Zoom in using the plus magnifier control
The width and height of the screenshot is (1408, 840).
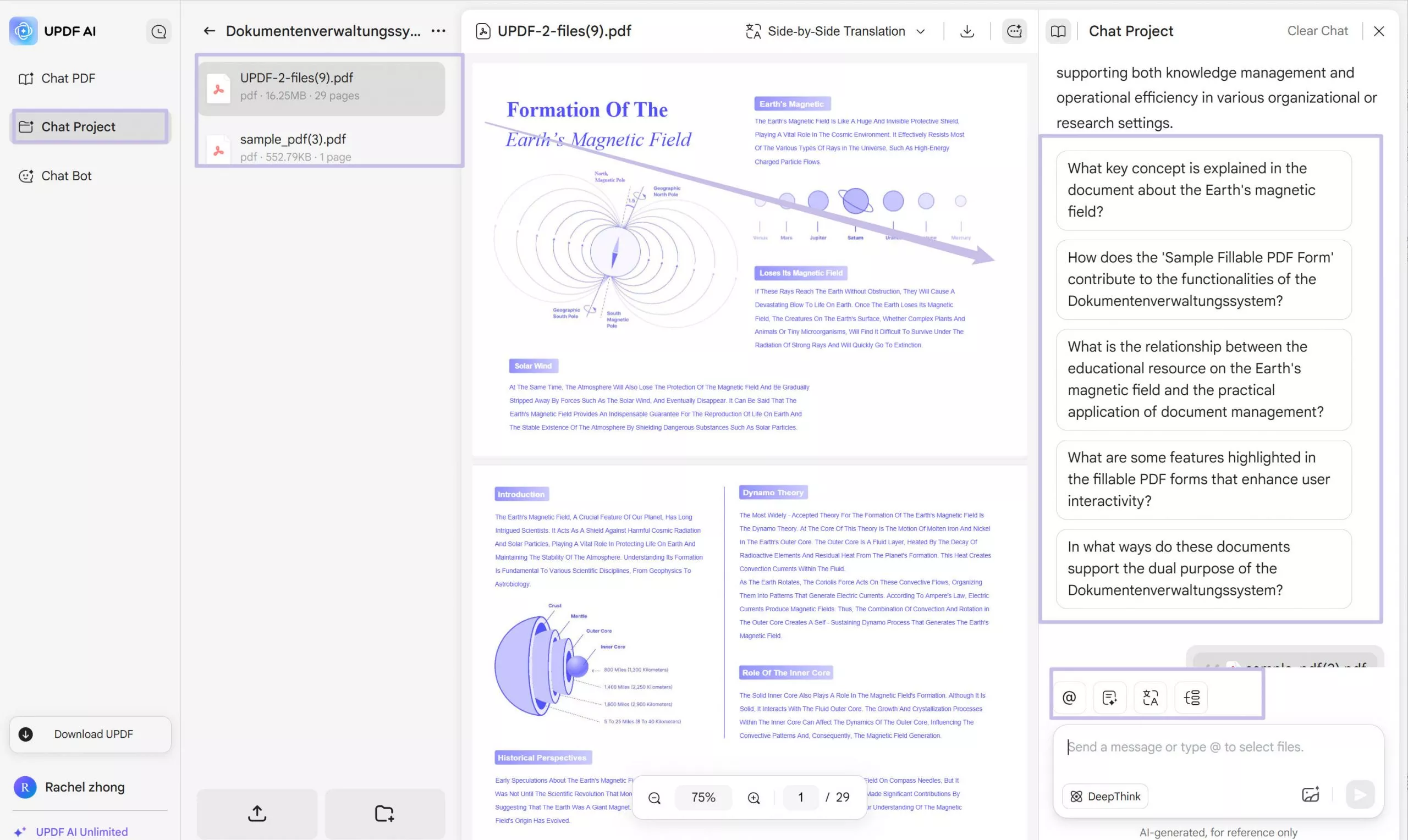tap(754, 797)
